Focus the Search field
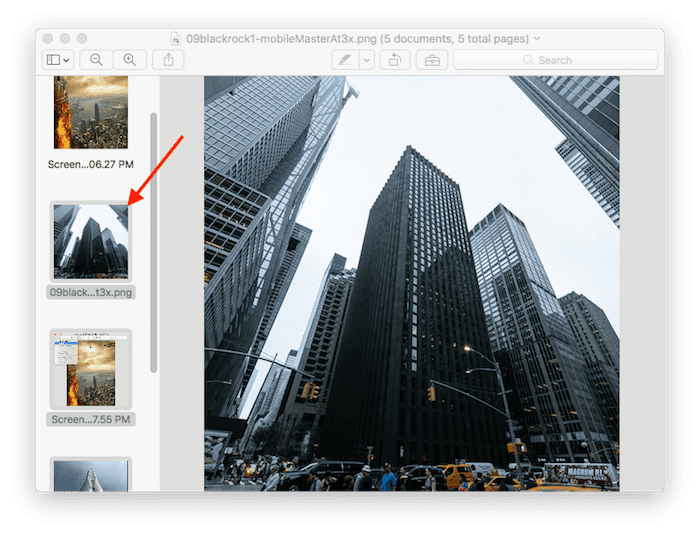This screenshot has height=534, width=700. tap(555, 60)
